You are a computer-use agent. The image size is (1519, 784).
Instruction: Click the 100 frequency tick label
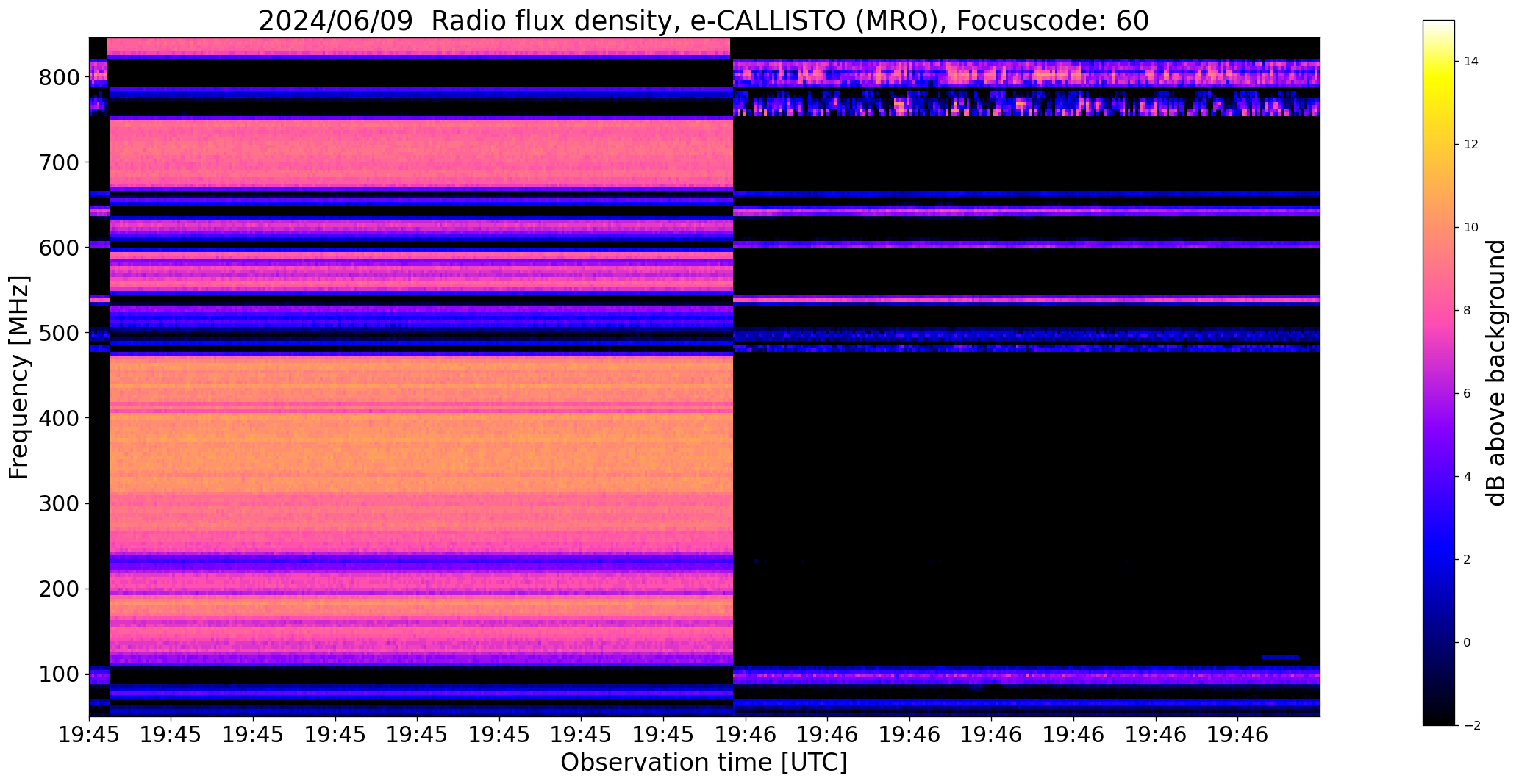pos(59,674)
